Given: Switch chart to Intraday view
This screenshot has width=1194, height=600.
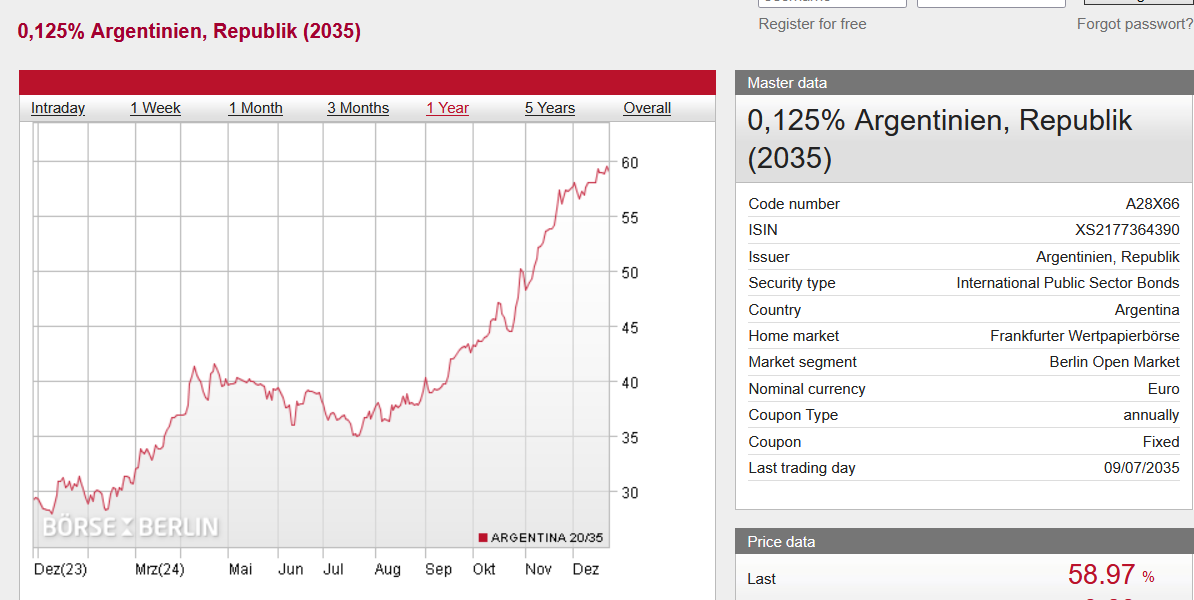Looking at the screenshot, I should pyautogui.click(x=58, y=108).
